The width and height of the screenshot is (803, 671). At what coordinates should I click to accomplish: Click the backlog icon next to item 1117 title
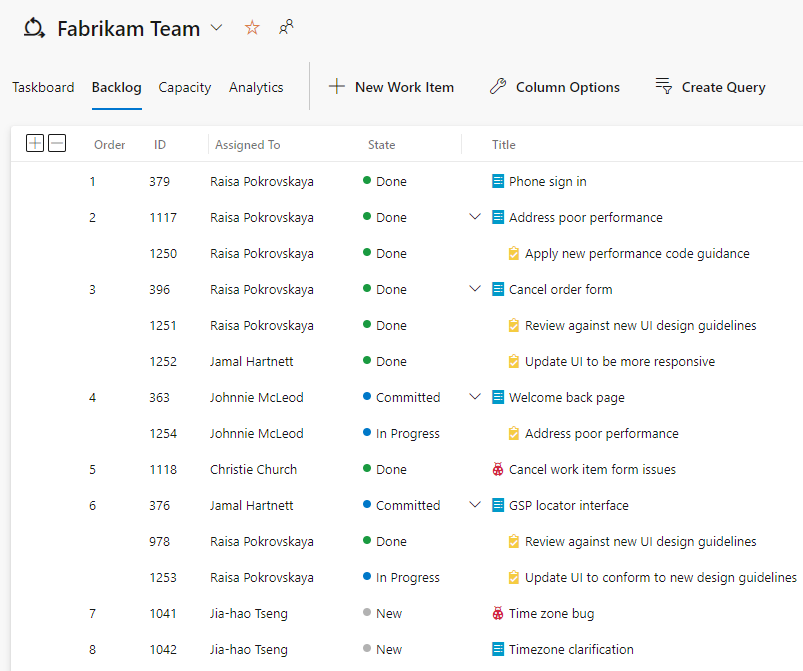pos(498,217)
